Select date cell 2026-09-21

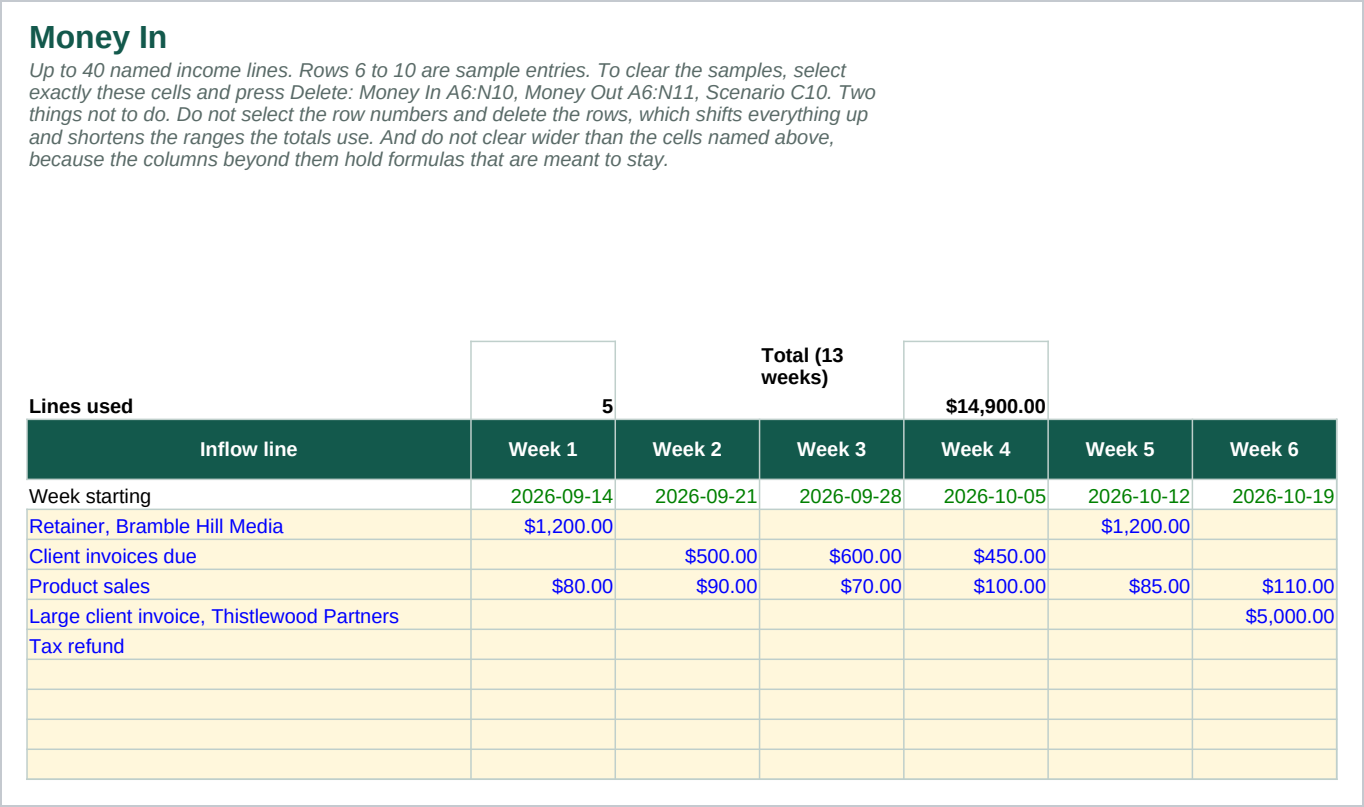[x=687, y=496]
